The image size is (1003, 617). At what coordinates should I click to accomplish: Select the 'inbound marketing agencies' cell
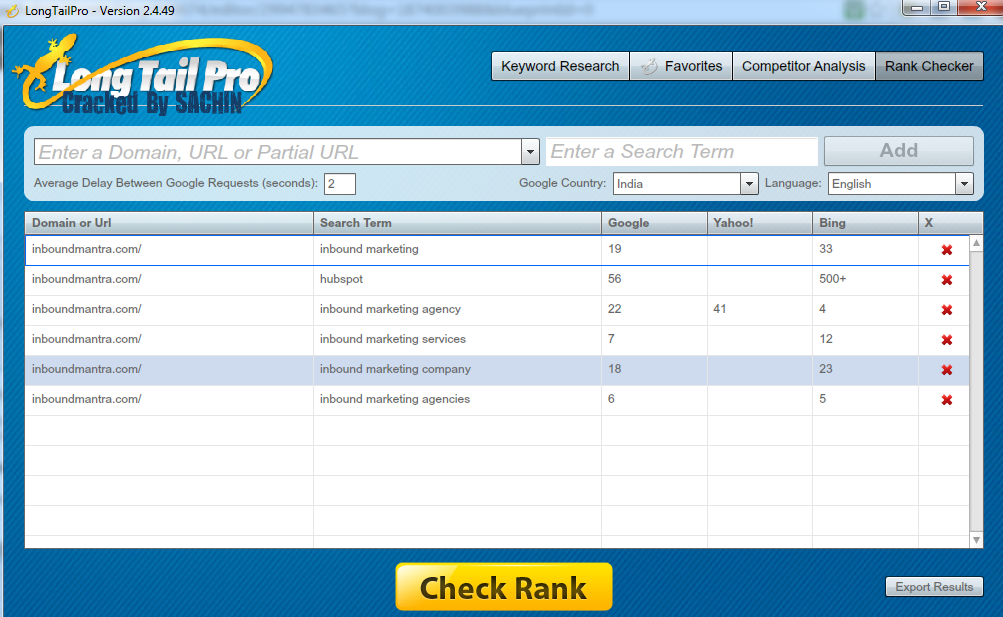tap(457, 400)
